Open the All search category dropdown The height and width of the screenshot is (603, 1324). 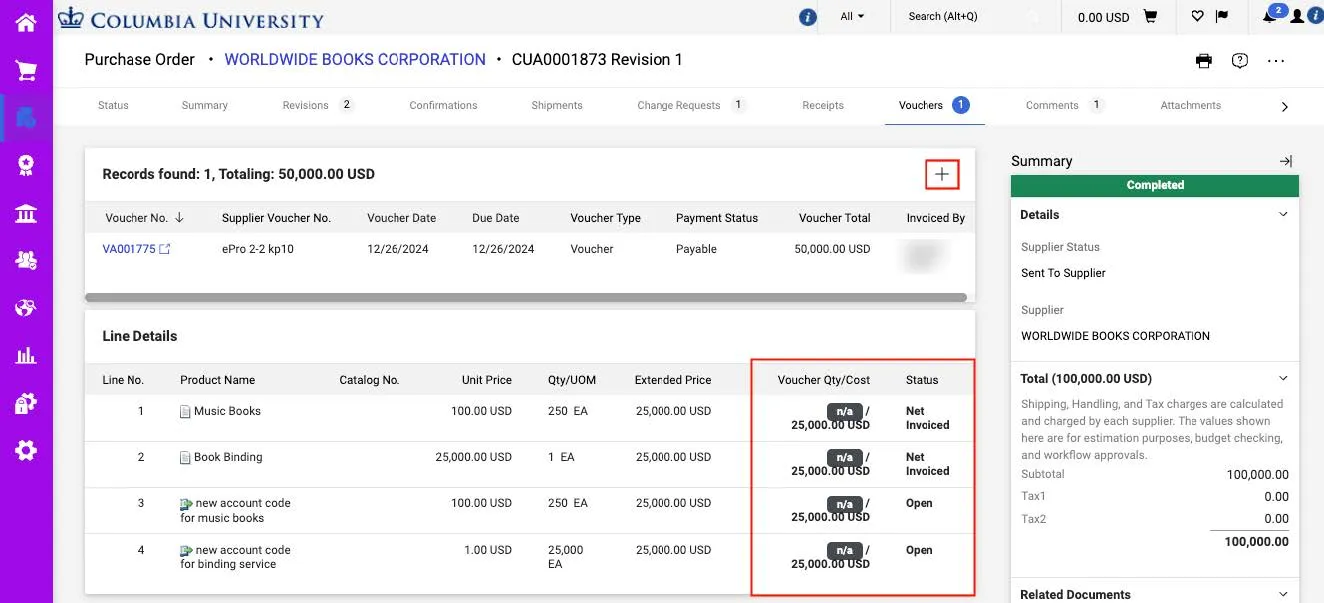tap(852, 16)
